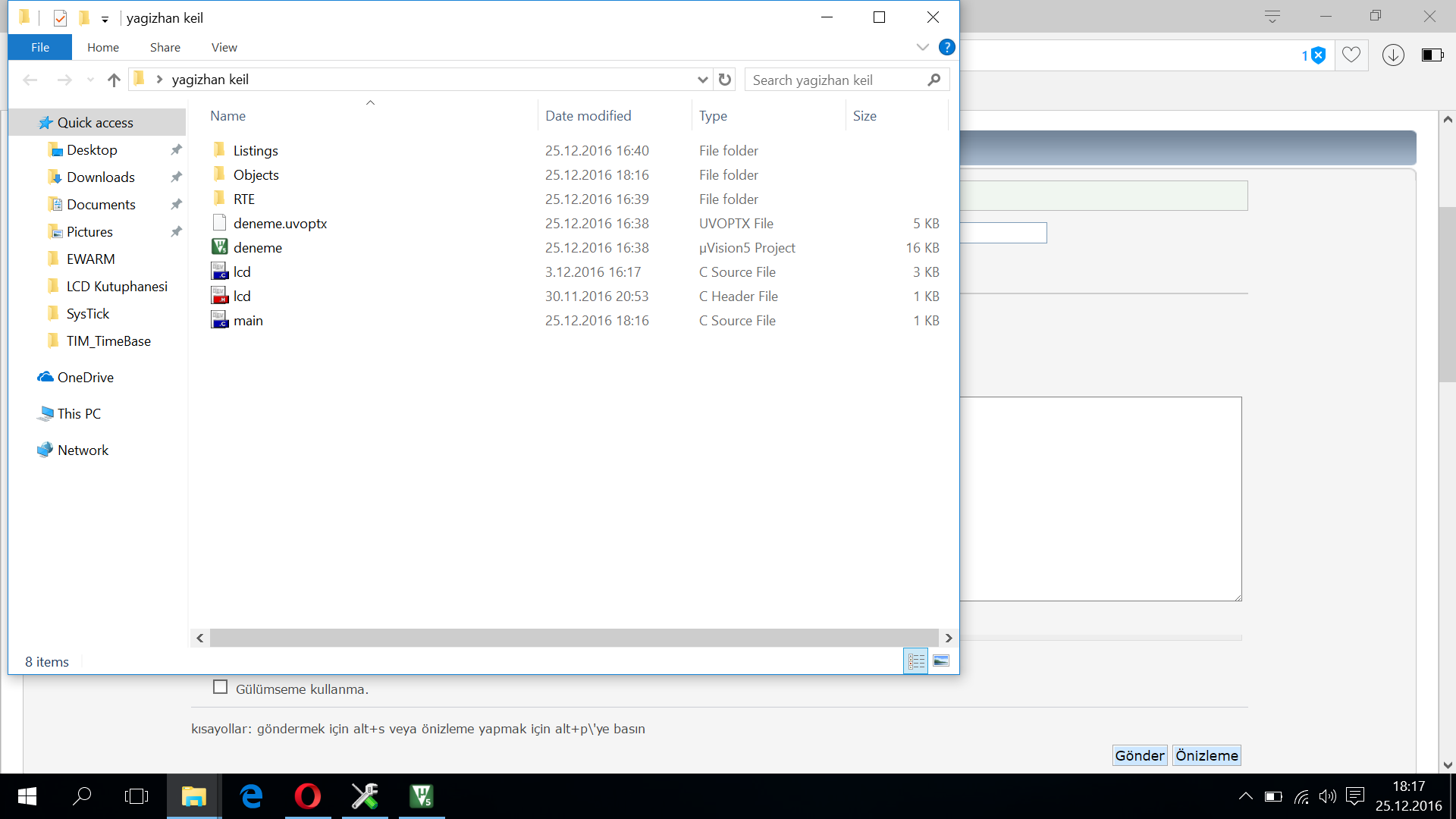Click the lcd C Header file icon
1456x819 pixels.
[219, 296]
